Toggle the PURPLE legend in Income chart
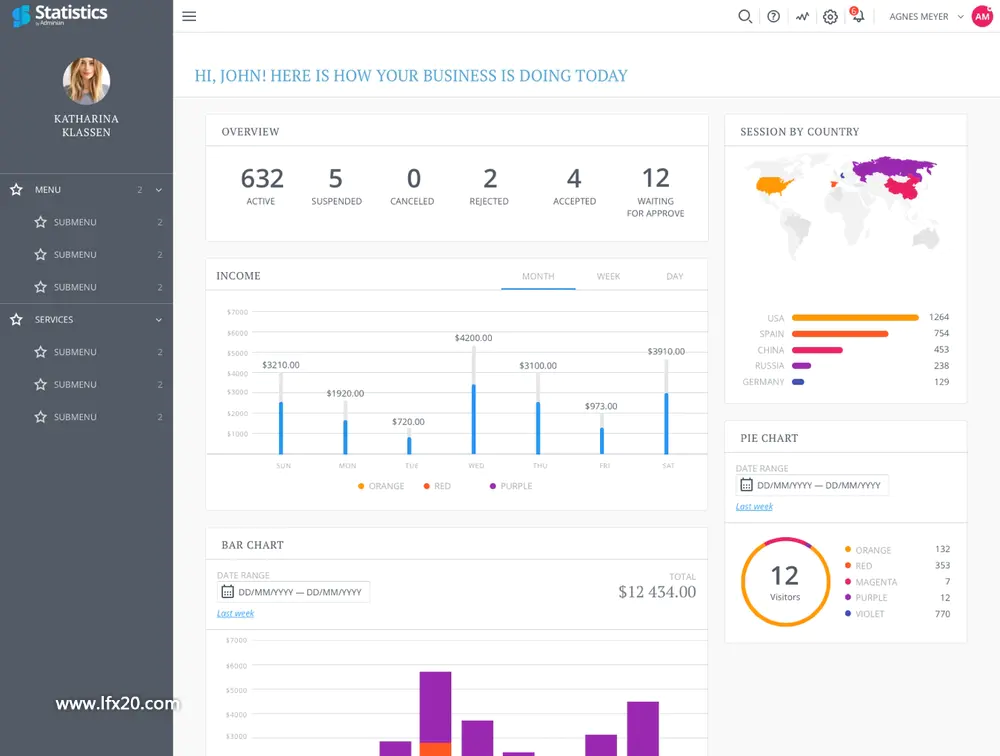This screenshot has width=1000, height=756. (510, 486)
